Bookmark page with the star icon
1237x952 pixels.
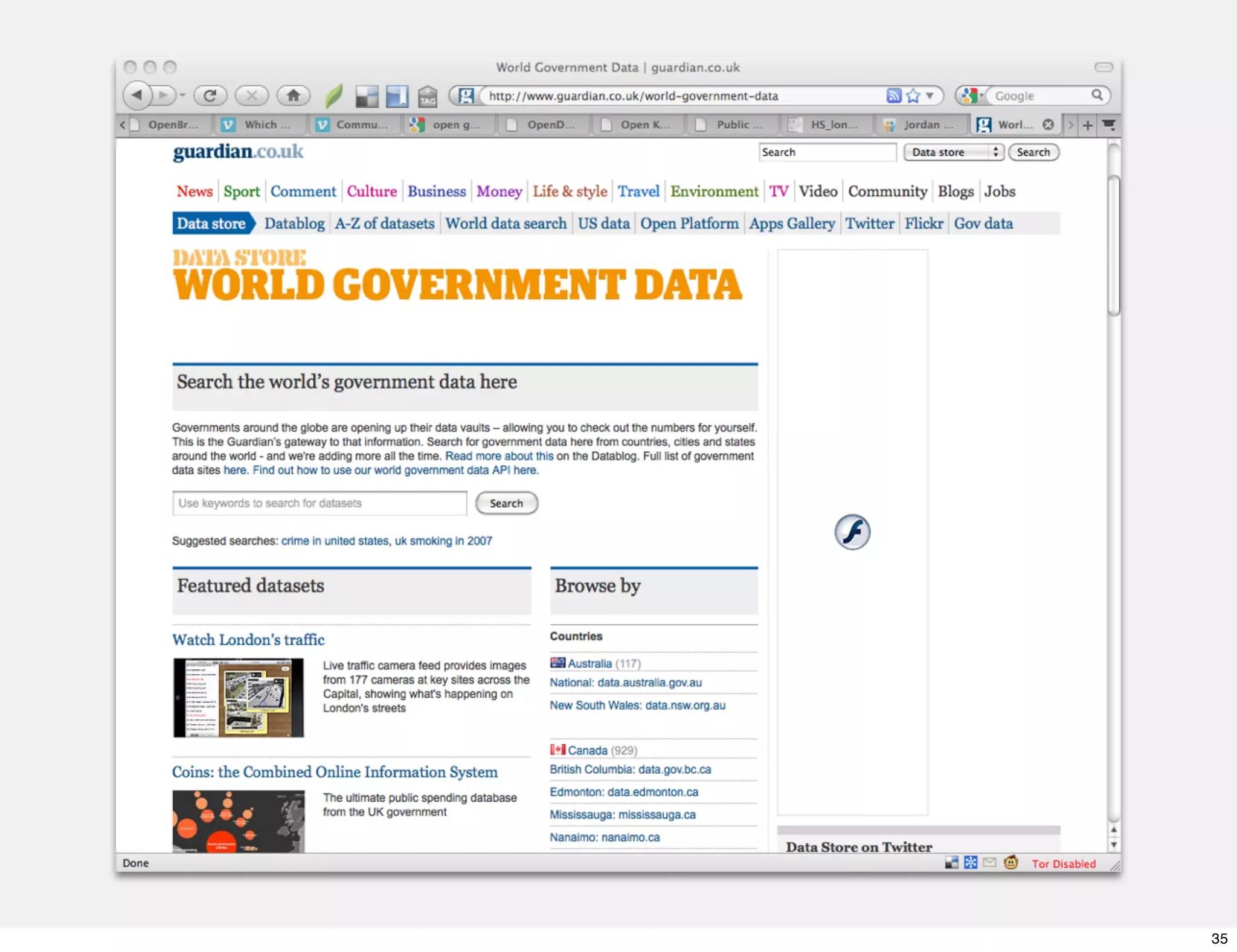tap(913, 95)
